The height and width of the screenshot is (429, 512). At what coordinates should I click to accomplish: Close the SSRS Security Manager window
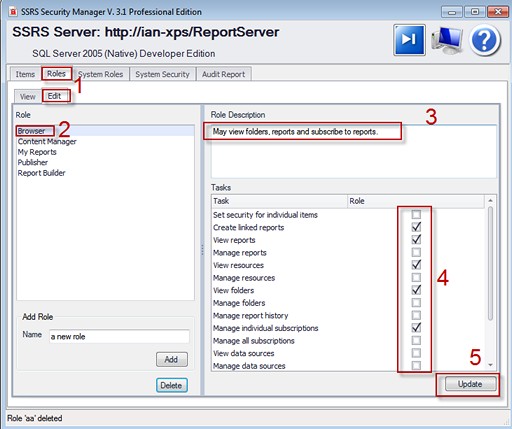[x=498, y=12]
